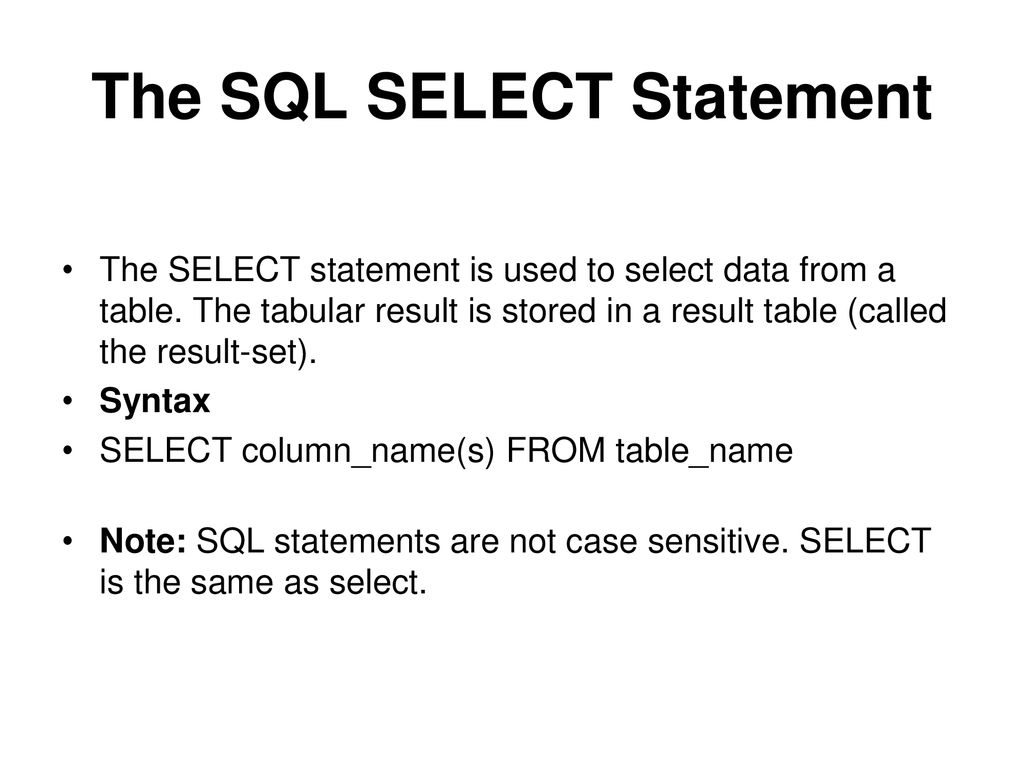Click the bullet before the SELECT syntax line
Screen dimensions: 1024x768
tap(67, 451)
